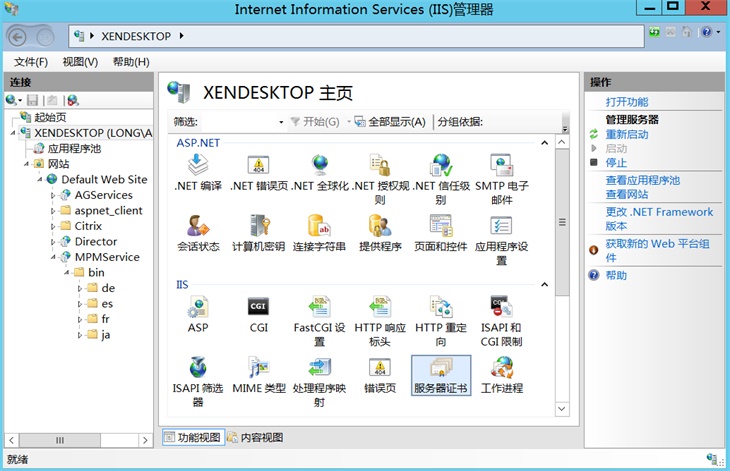Viewport: 730px width, 471px height.
Task: Click 打开功能 action link
Action: pos(627,102)
